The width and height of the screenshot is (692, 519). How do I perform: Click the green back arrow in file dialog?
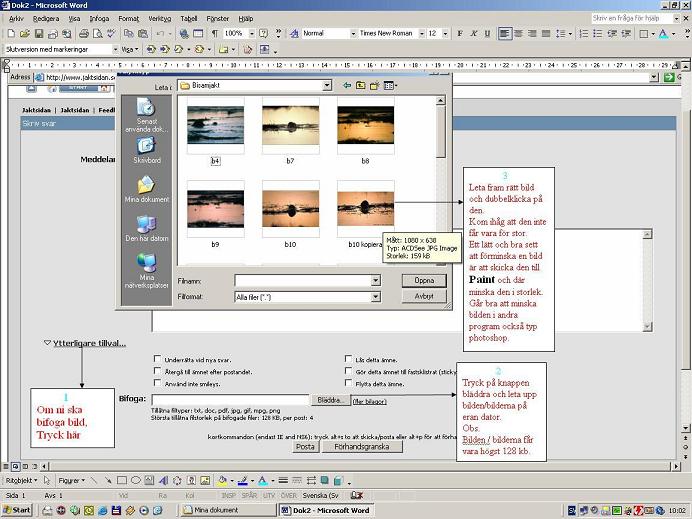tap(345, 86)
